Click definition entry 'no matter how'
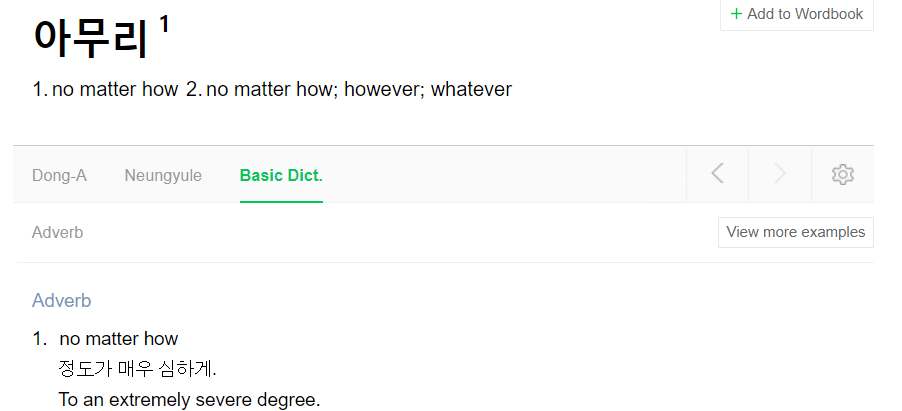The height and width of the screenshot is (411, 902). 119,338
